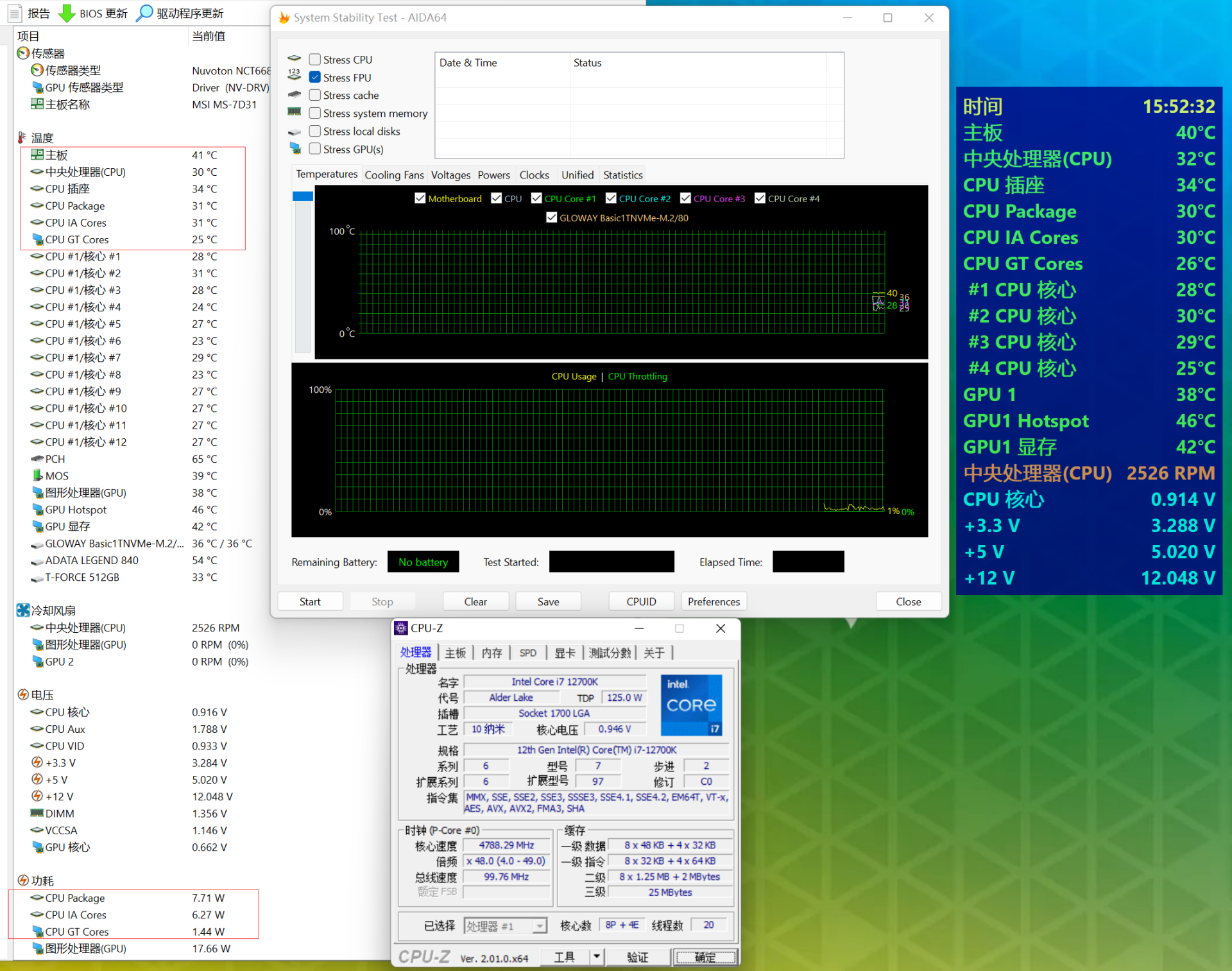The width and height of the screenshot is (1232, 971).
Task: Click the GPU Hotspot row icon
Action: 37,510
